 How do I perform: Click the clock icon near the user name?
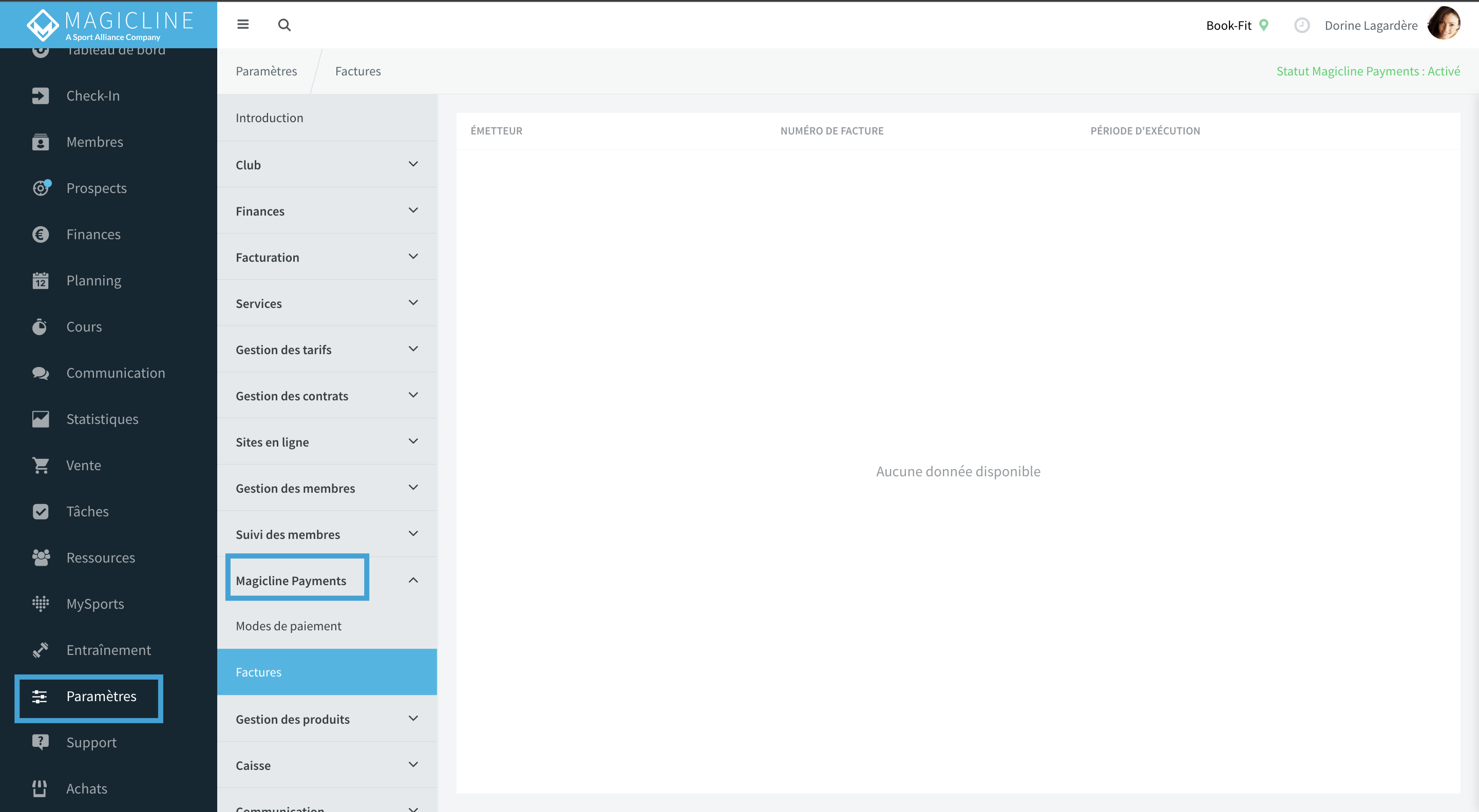pyautogui.click(x=1302, y=25)
